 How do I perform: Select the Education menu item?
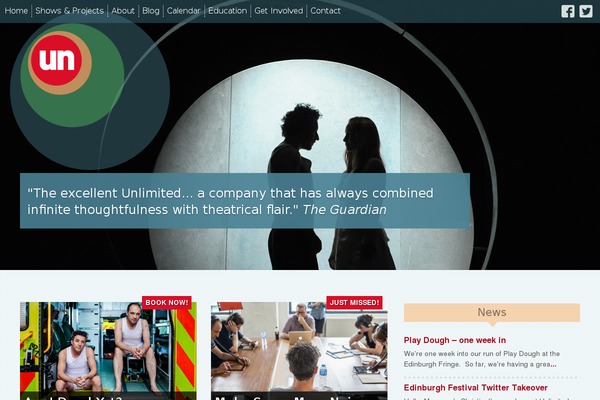coord(228,11)
